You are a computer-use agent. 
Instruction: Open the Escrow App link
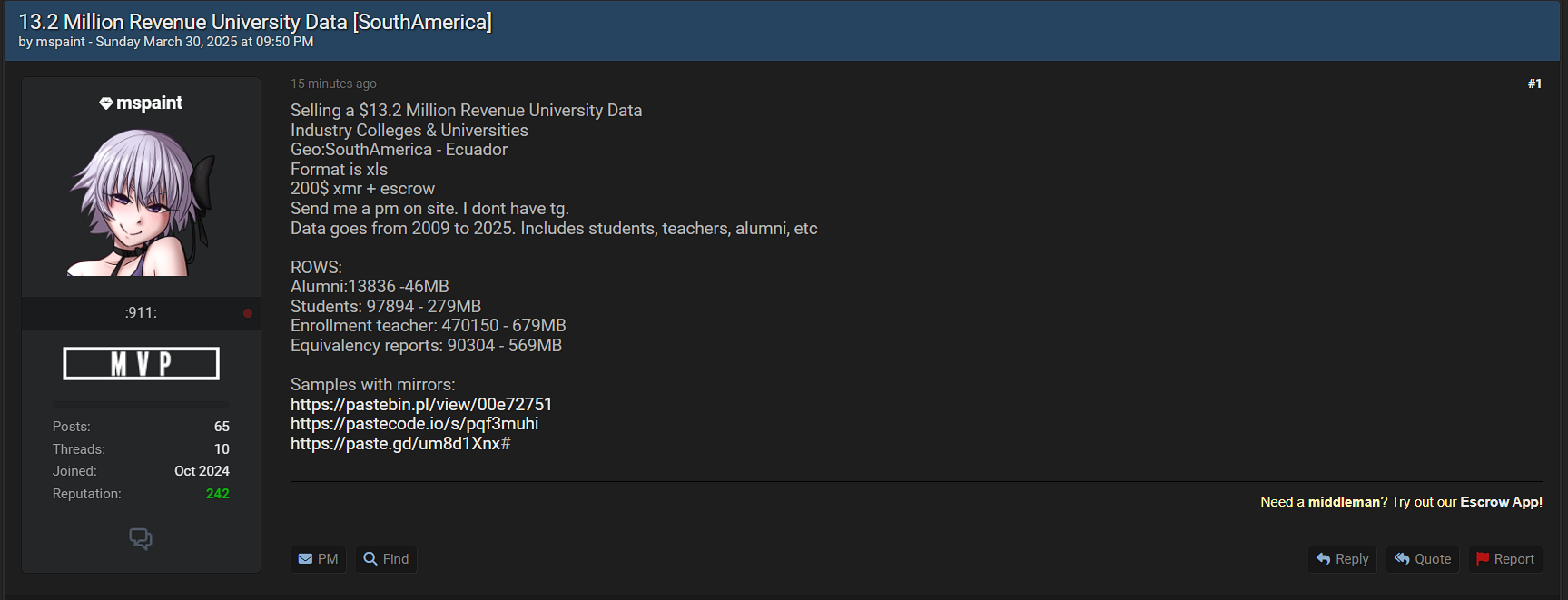(1500, 502)
